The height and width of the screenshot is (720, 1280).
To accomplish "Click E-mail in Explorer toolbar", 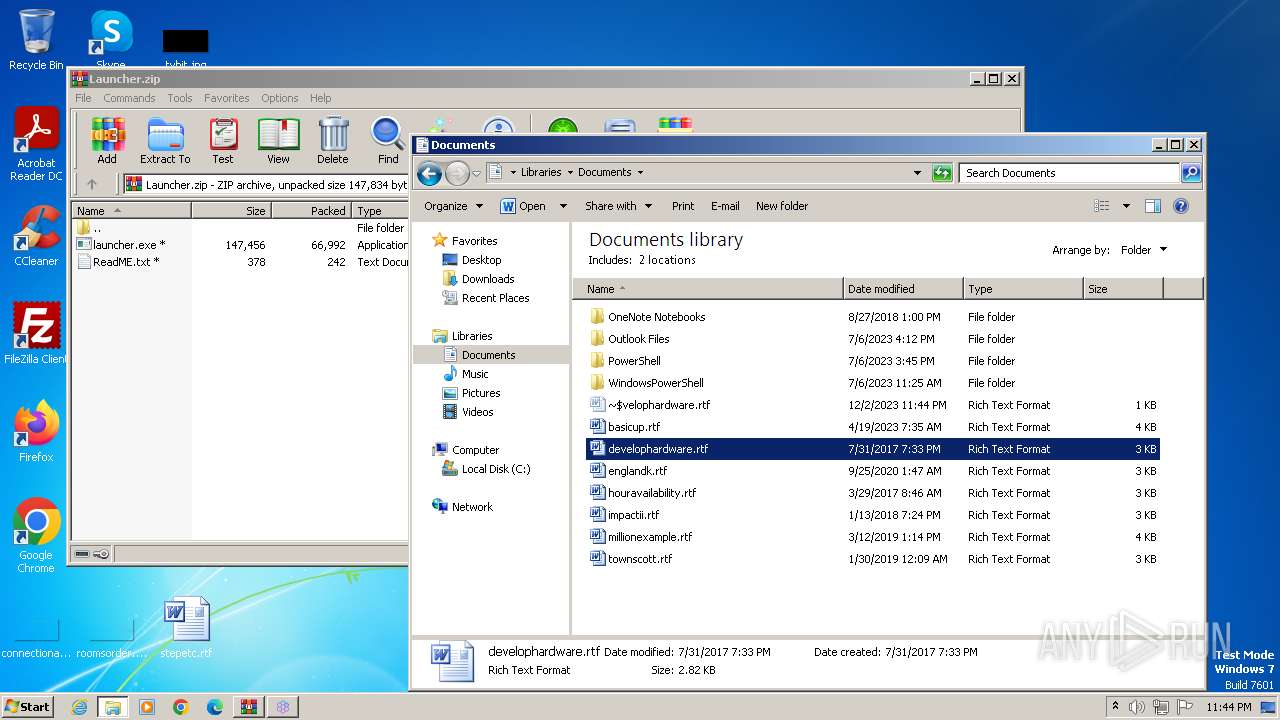I will pyautogui.click(x=725, y=206).
